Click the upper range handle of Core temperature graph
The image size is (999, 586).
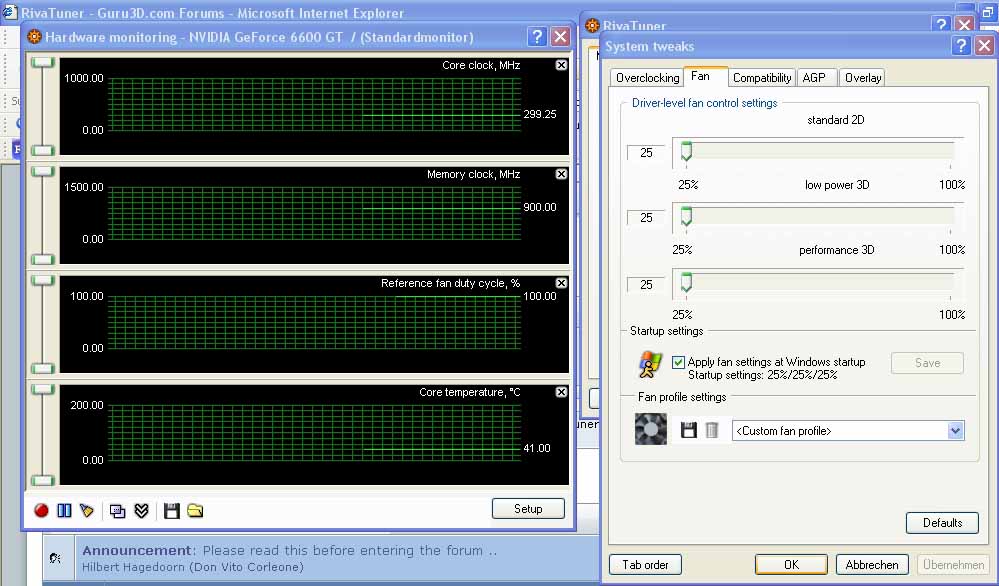click(43, 389)
